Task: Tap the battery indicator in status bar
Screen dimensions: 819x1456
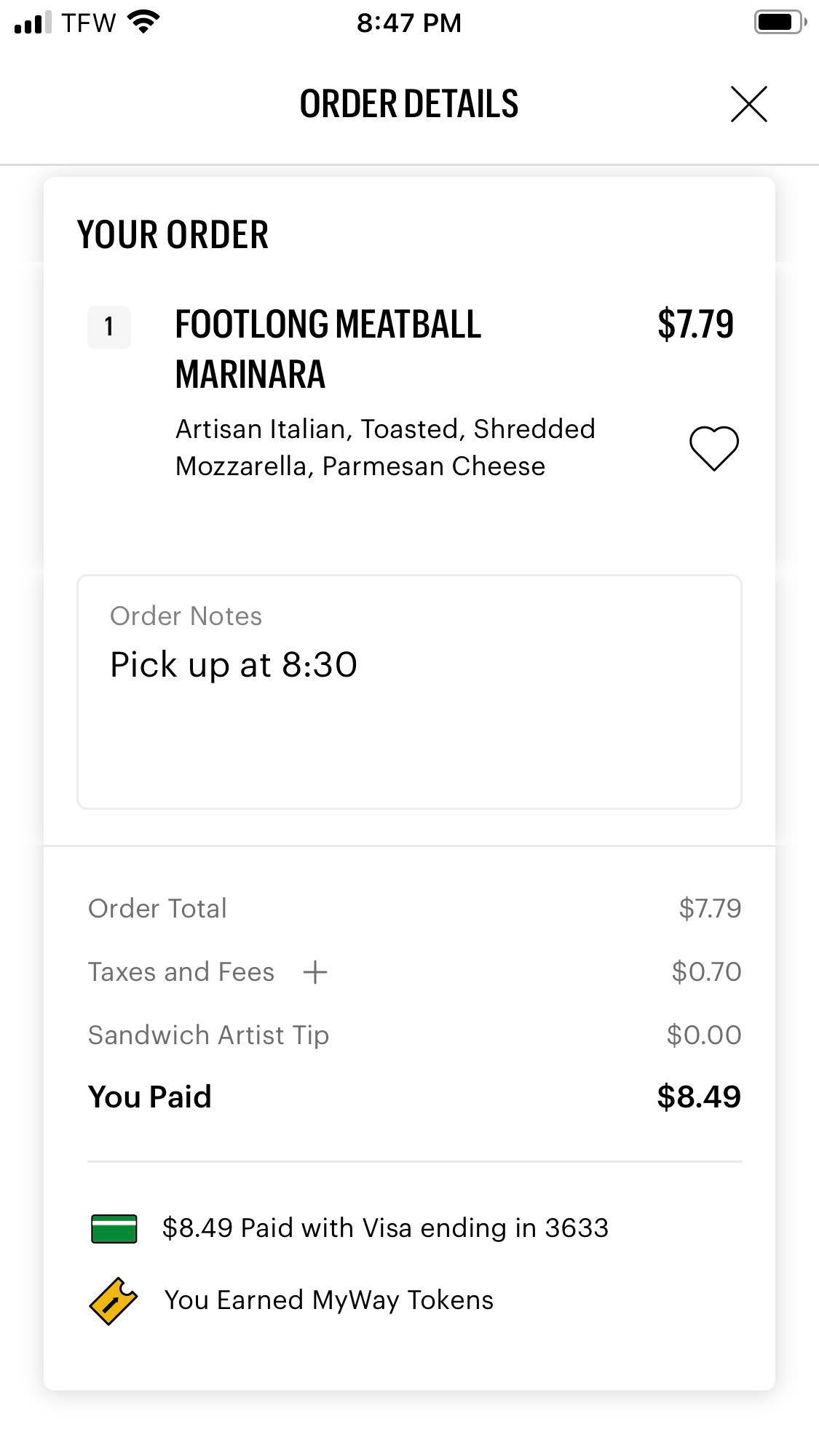Action: pos(779,23)
